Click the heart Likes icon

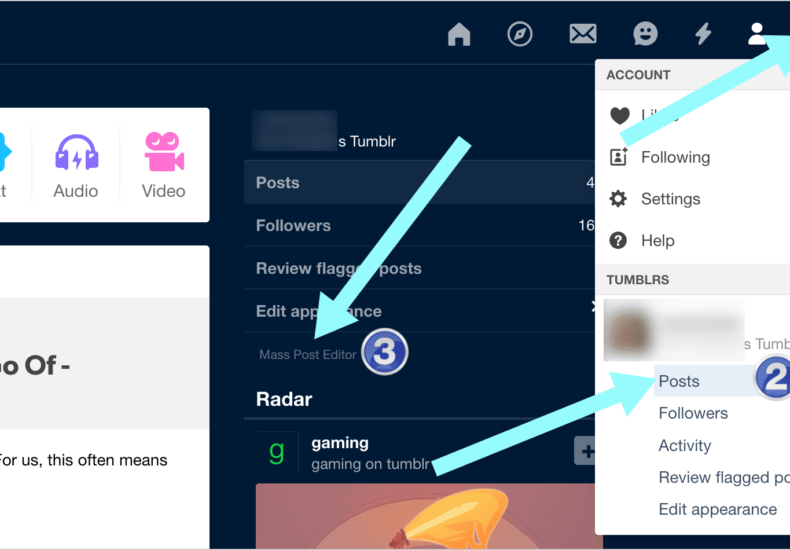620,115
